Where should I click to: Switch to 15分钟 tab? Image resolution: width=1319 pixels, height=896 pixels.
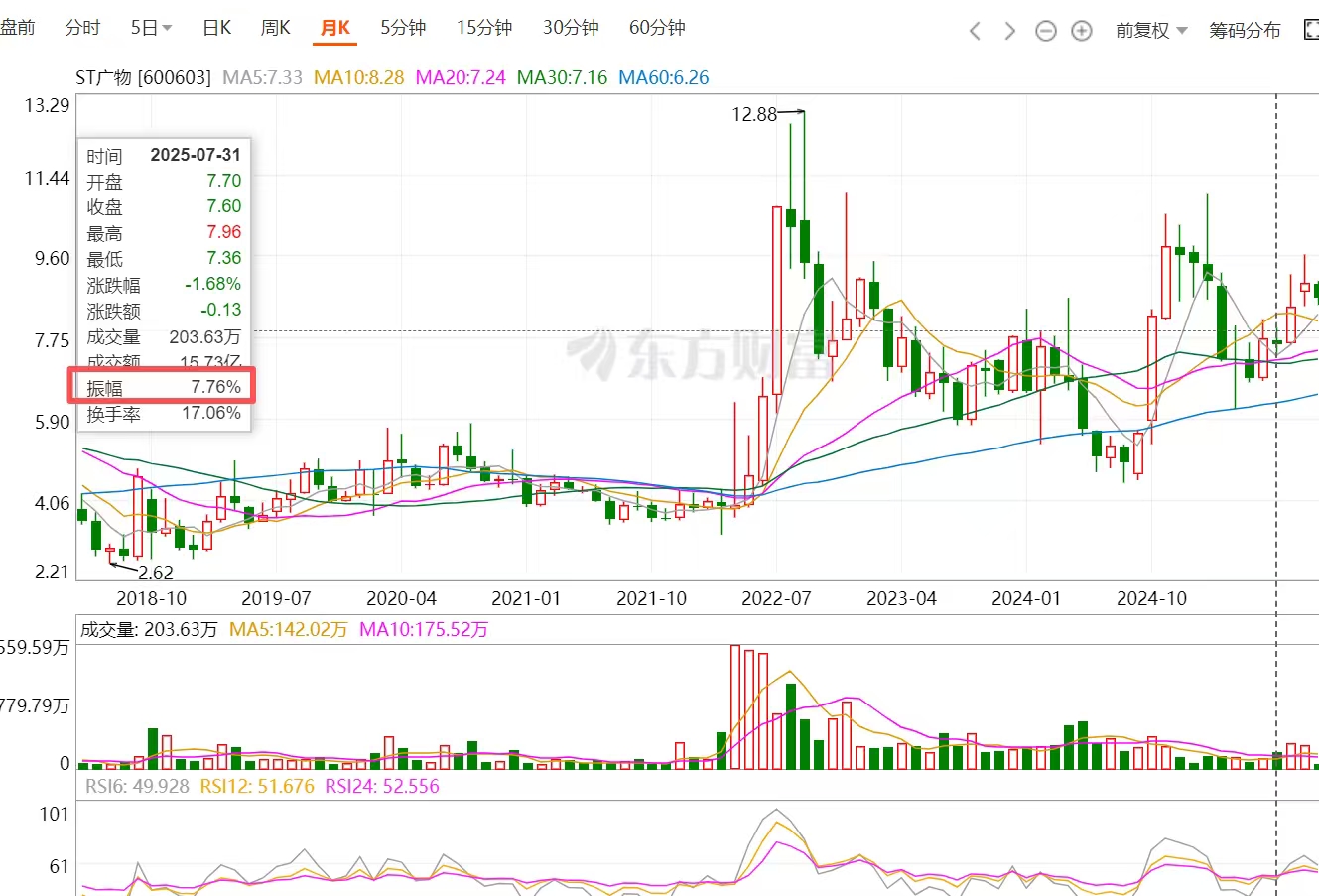click(484, 28)
